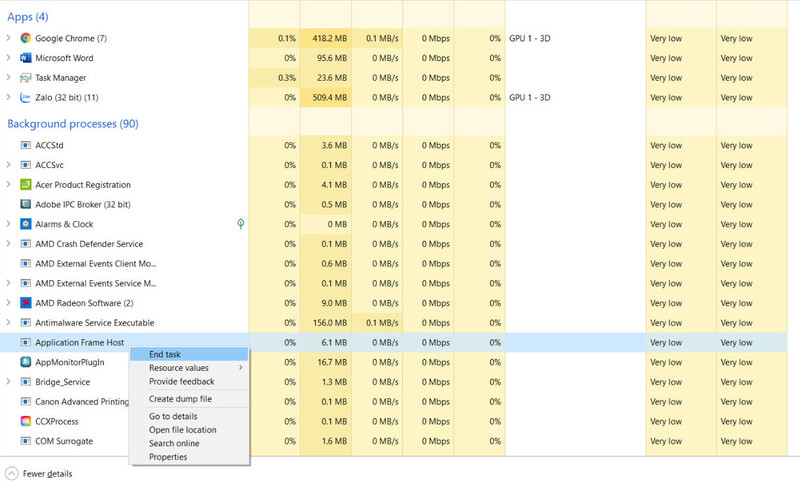Viewport: 800px width, 483px height.
Task: Click the AMD External Events Client icon
Action: [26, 264]
